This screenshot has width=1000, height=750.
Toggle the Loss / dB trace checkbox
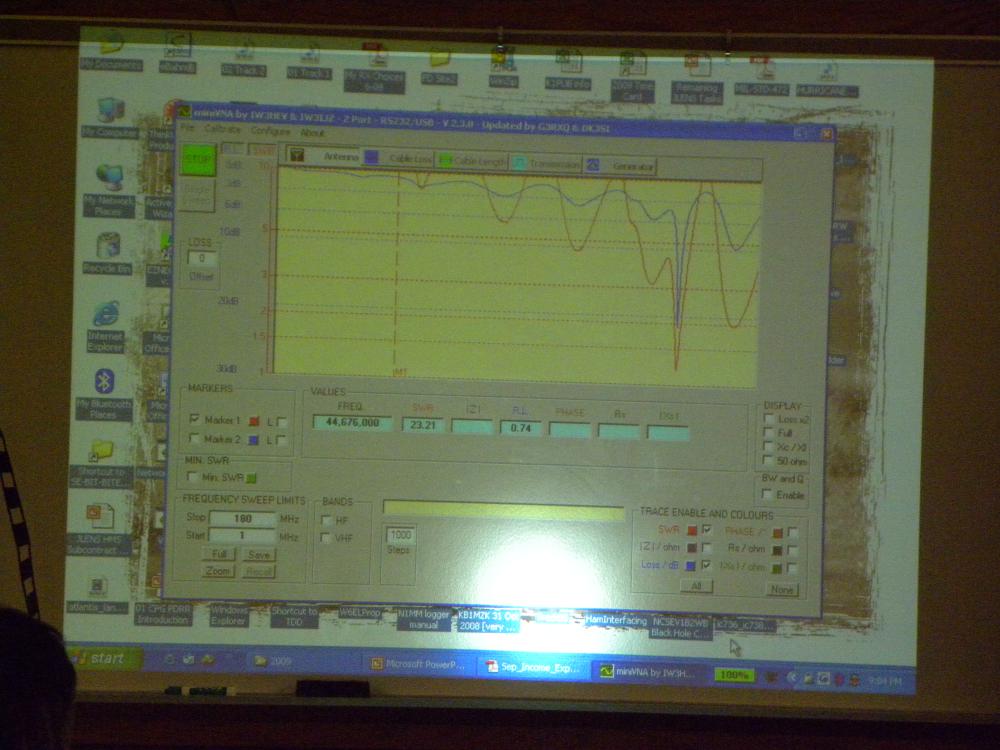coord(706,565)
